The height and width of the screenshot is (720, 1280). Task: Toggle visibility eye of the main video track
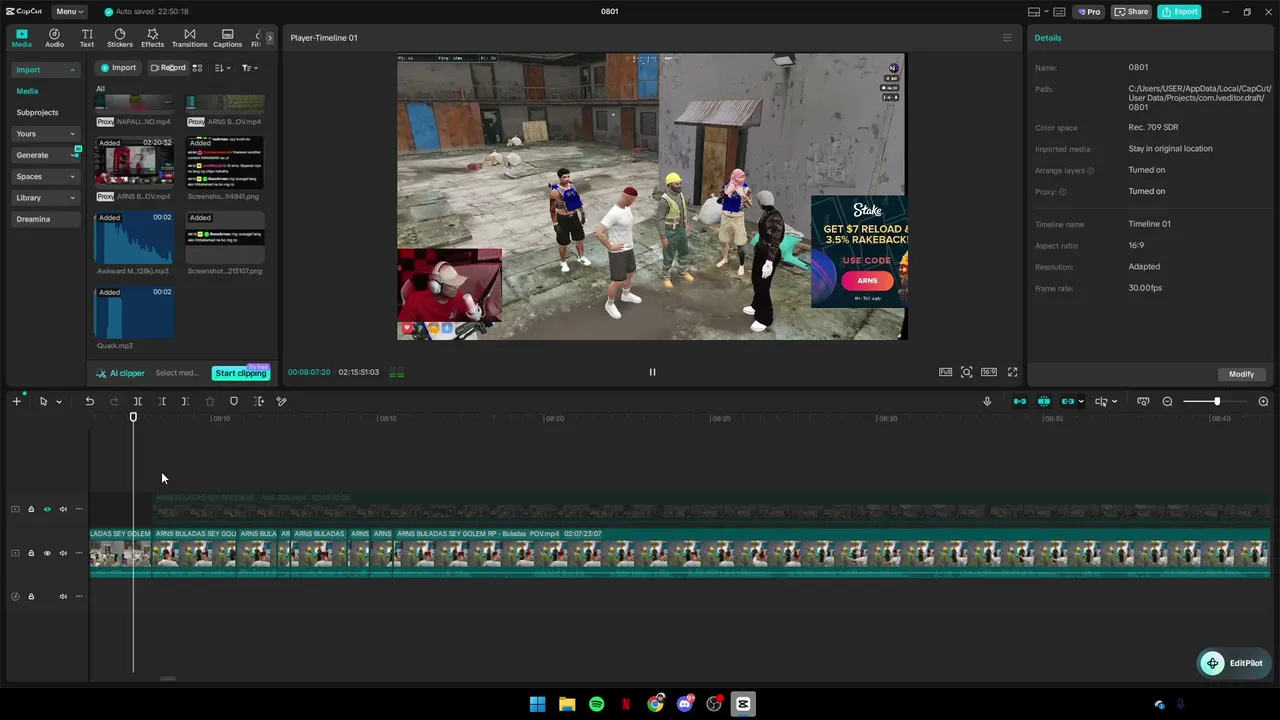[47, 553]
